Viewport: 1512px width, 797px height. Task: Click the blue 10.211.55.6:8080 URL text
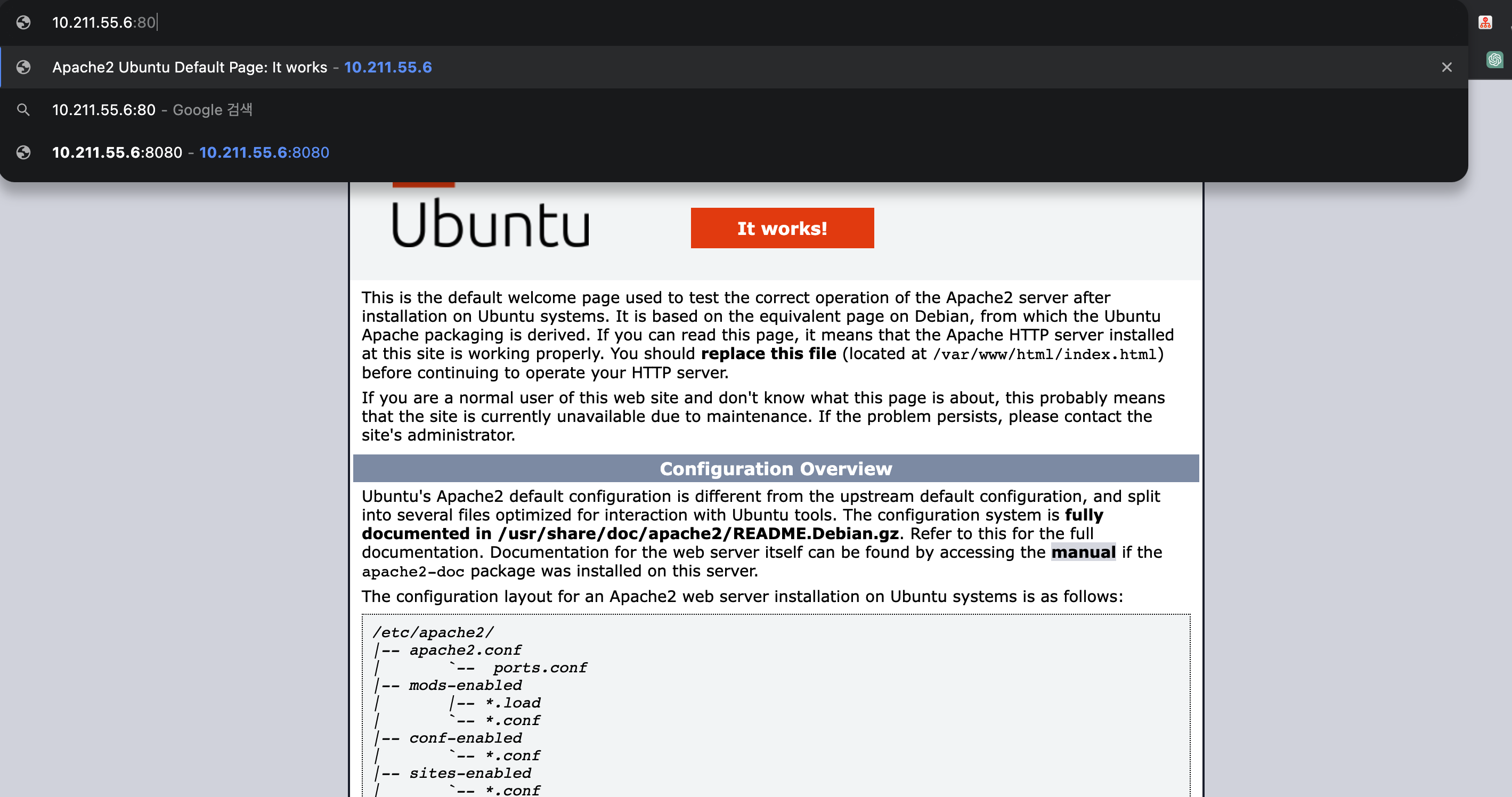point(264,152)
